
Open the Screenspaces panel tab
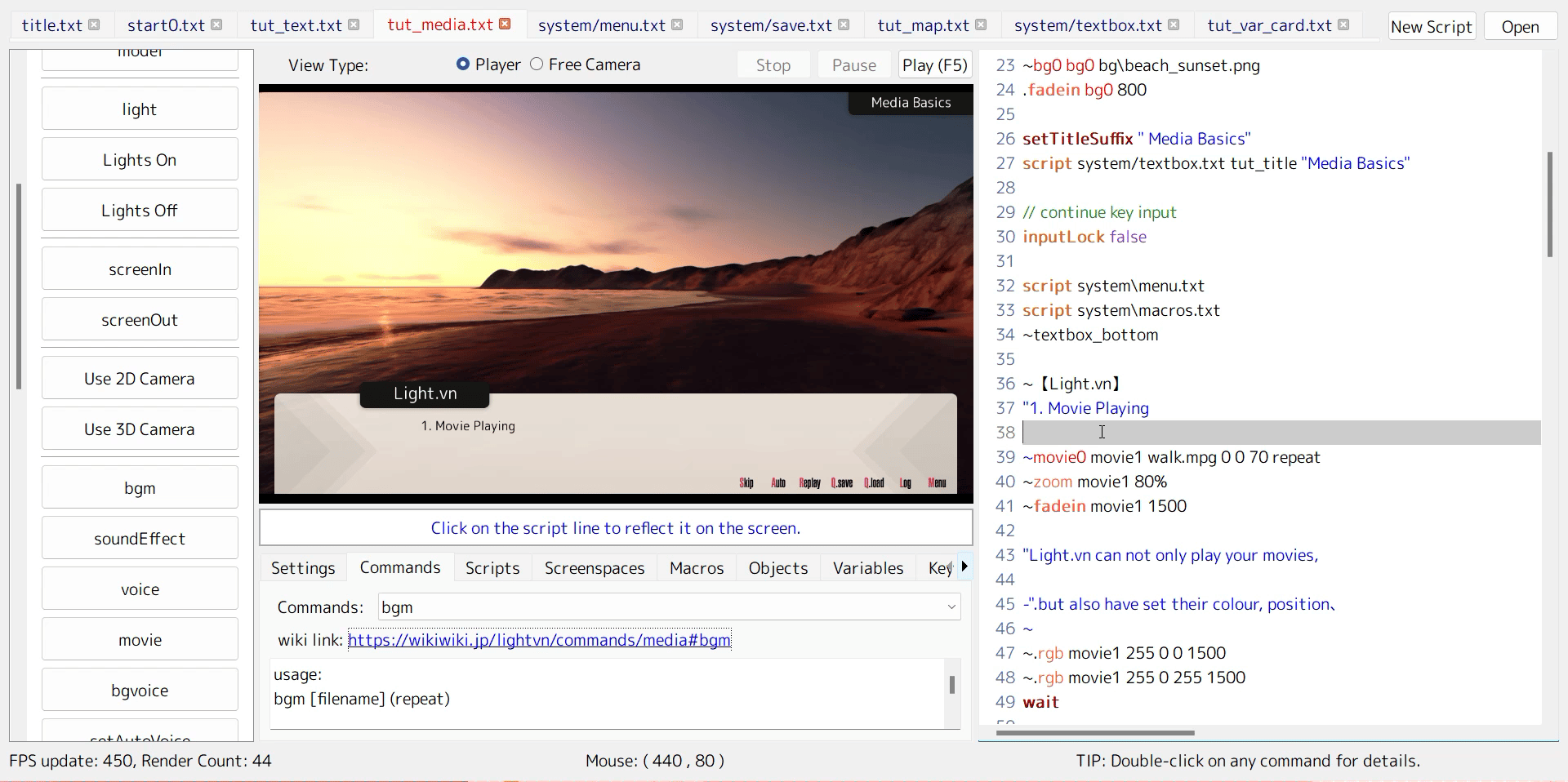[x=595, y=568]
